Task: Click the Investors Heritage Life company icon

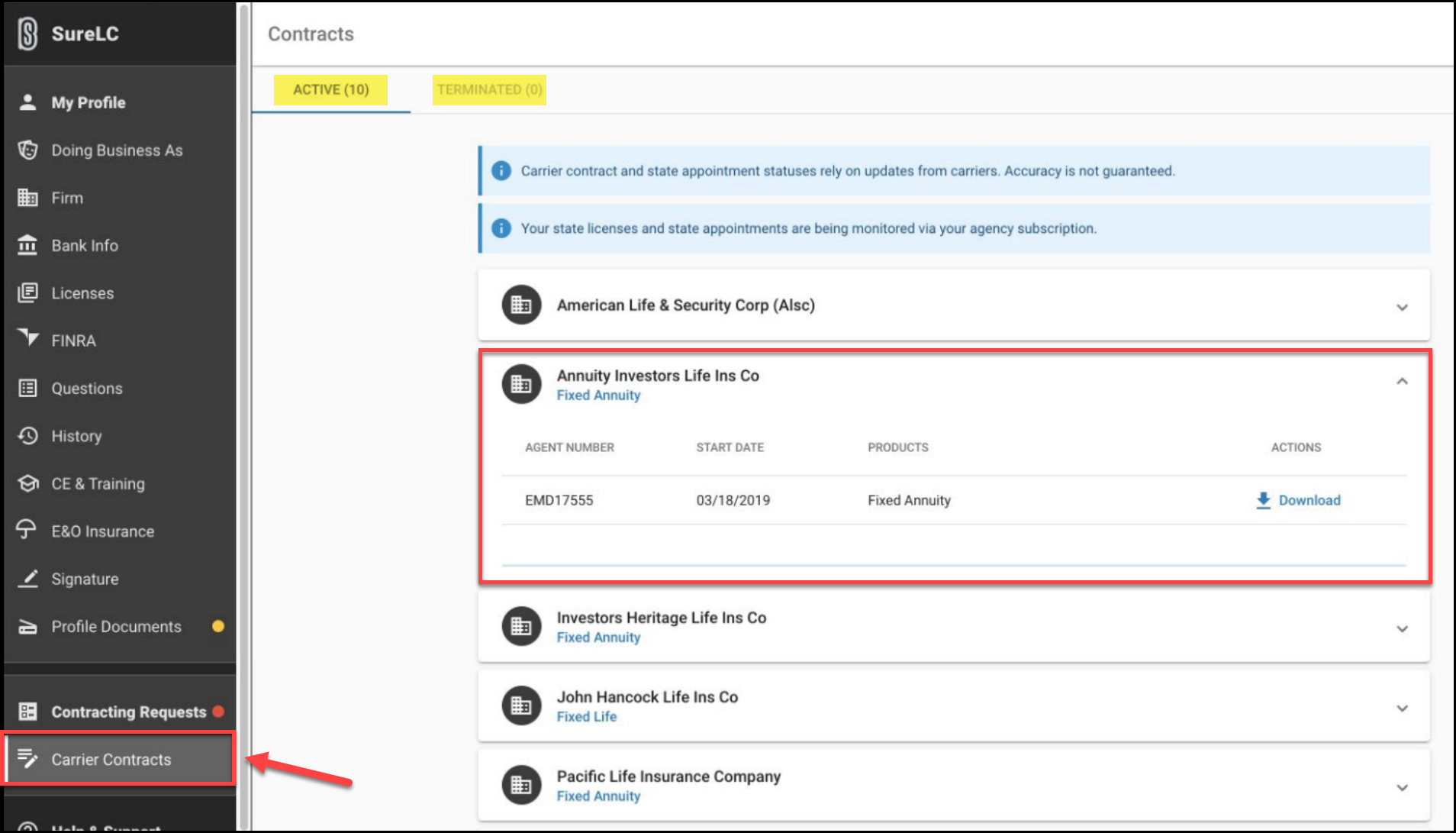Action: click(521, 626)
